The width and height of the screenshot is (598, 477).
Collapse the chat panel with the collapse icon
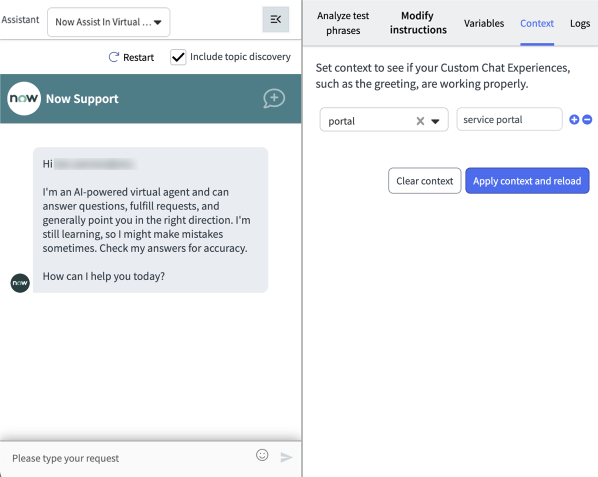tap(275, 19)
